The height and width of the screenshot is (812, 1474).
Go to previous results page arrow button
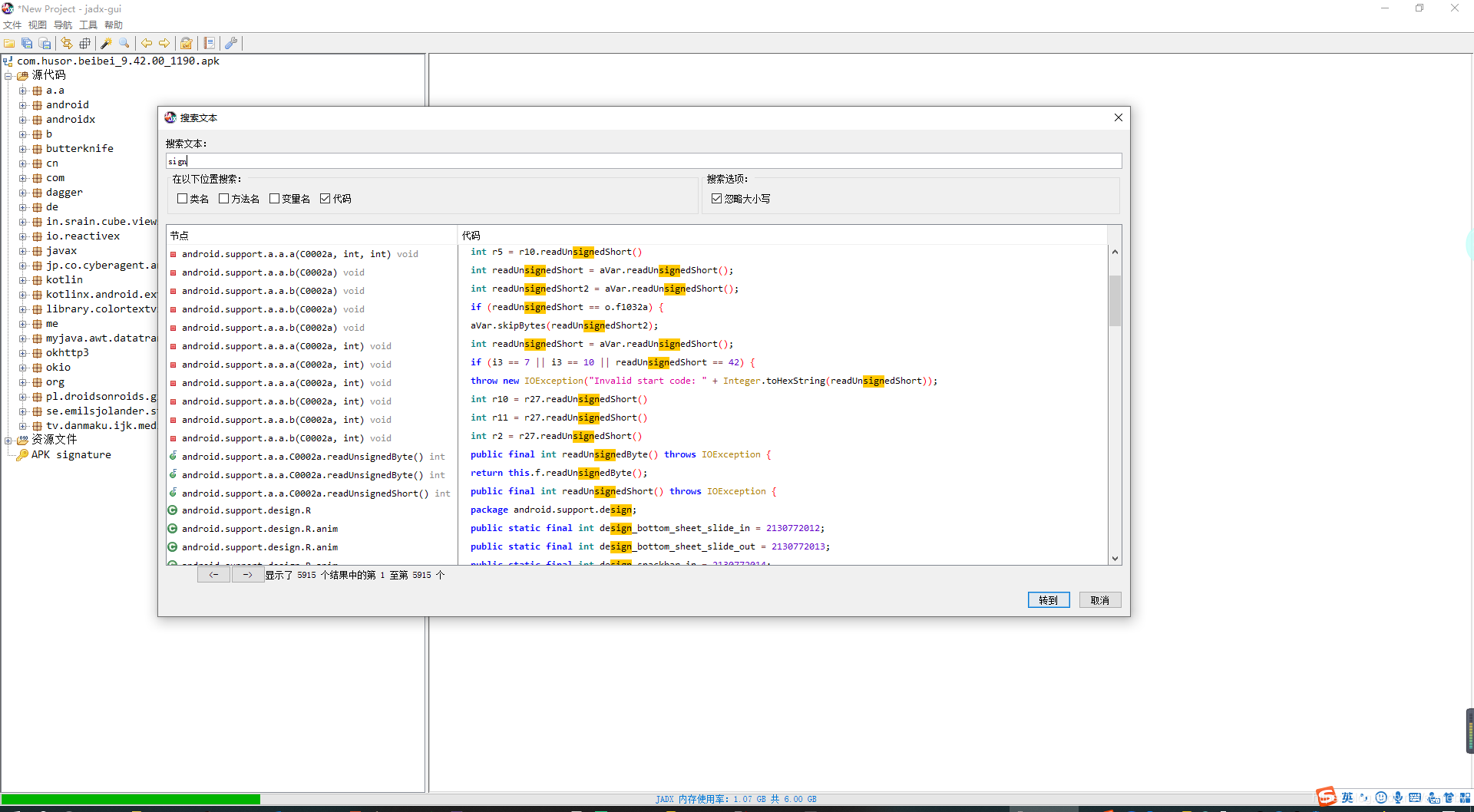(213, 575)
